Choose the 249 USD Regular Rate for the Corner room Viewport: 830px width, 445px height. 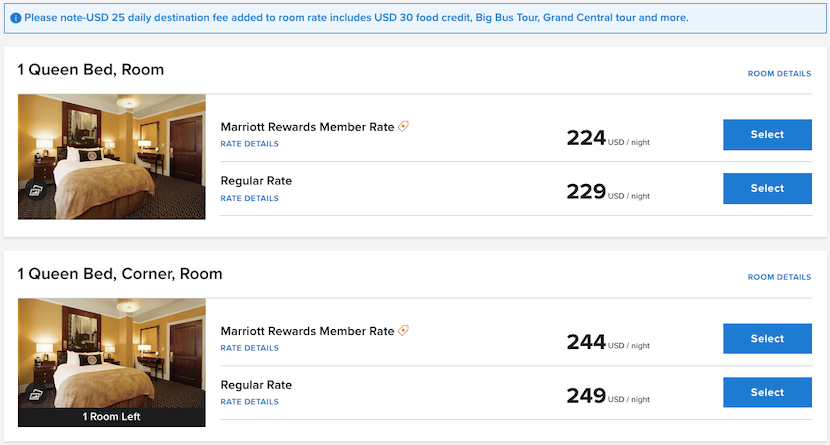tap(767, 393)
